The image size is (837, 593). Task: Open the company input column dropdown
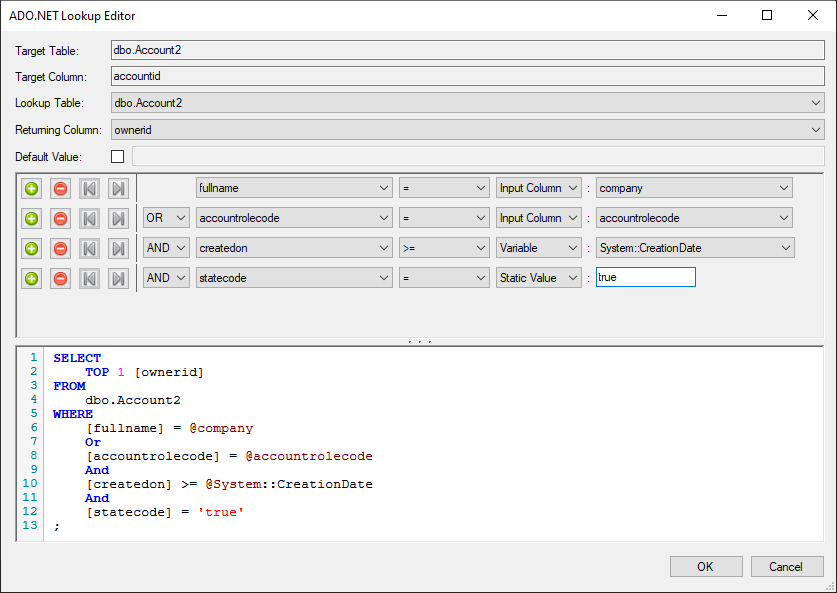click(x=694, y=188)
